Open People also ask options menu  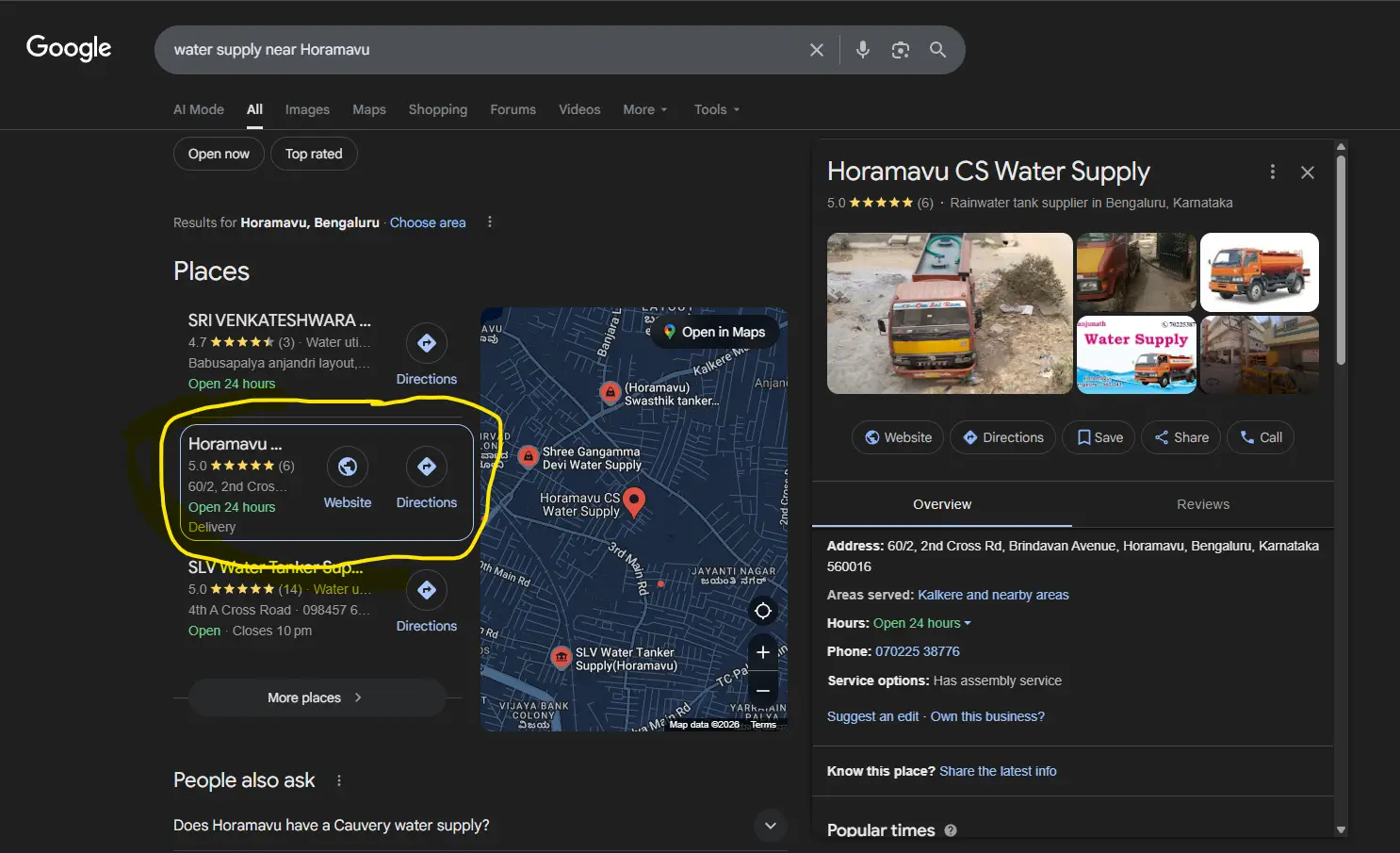[x=339, y=780]
